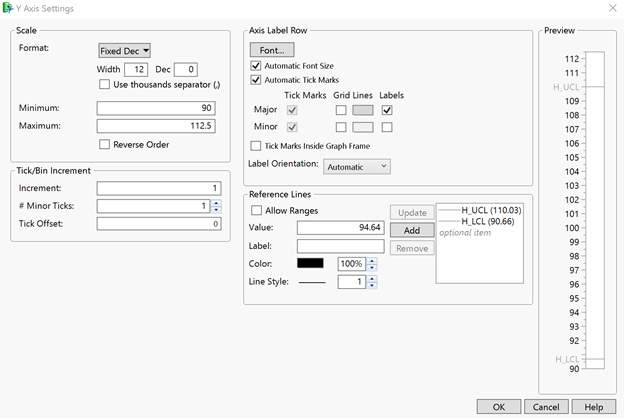624x418 pixels.
Task: Click the Dec field showing 0
Action: pos(186,69)
